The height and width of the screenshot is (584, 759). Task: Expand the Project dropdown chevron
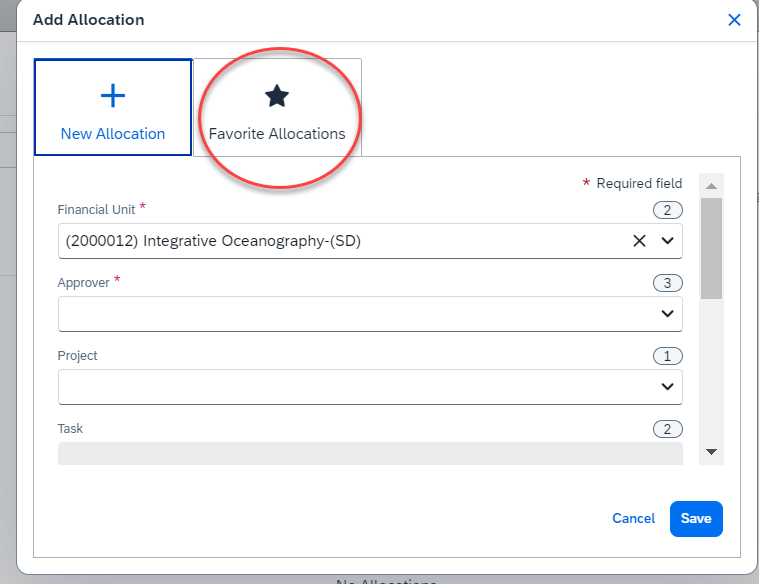pos(667,386)
